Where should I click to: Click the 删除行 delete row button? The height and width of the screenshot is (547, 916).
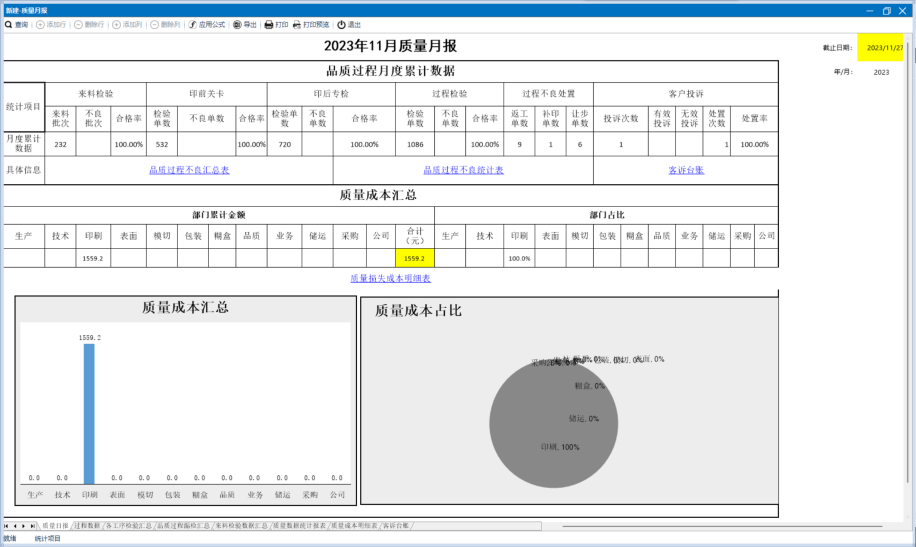(89, 24)
